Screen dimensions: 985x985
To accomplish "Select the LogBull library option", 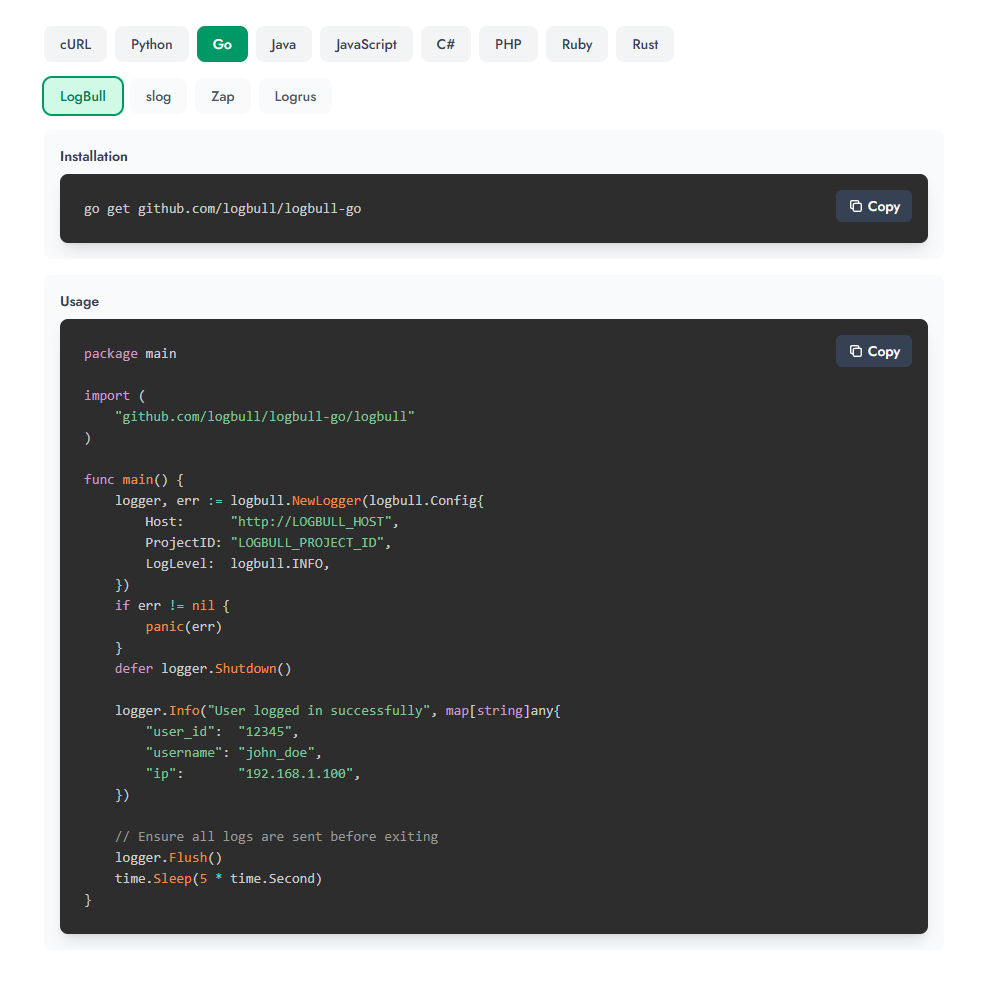I will tap(83, 96).
